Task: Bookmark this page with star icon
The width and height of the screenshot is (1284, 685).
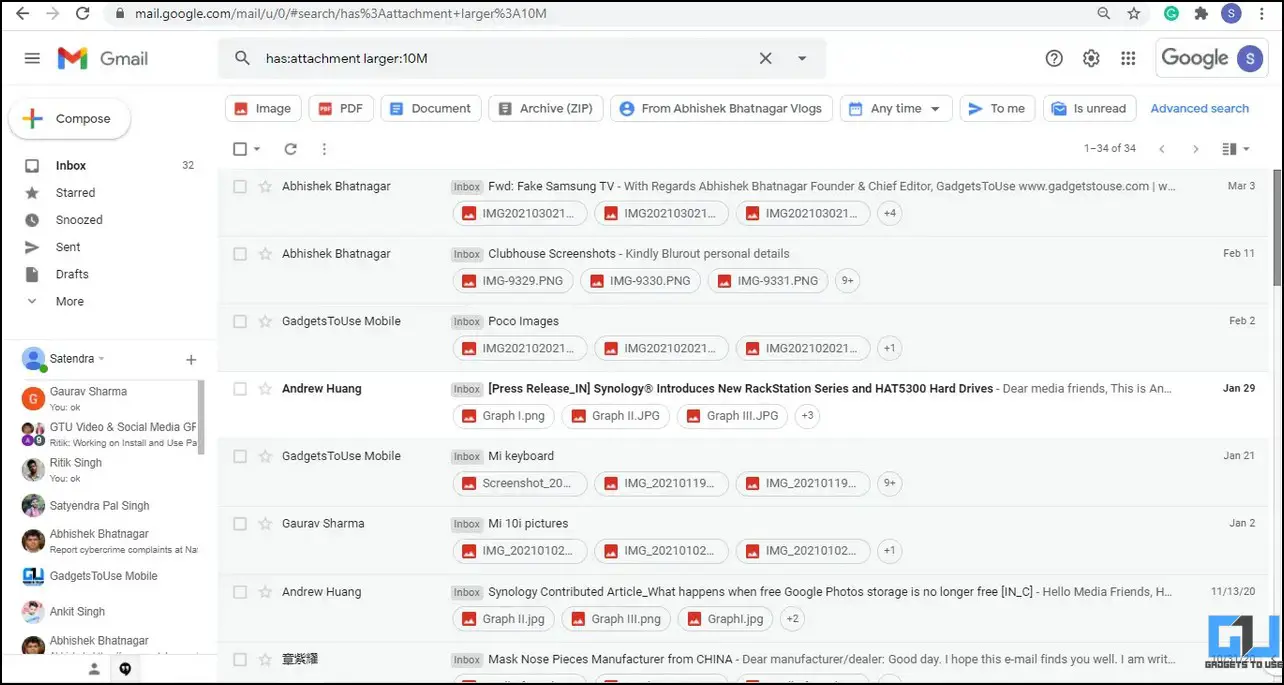Action: pyautogui.click(x=1133, y=14)
